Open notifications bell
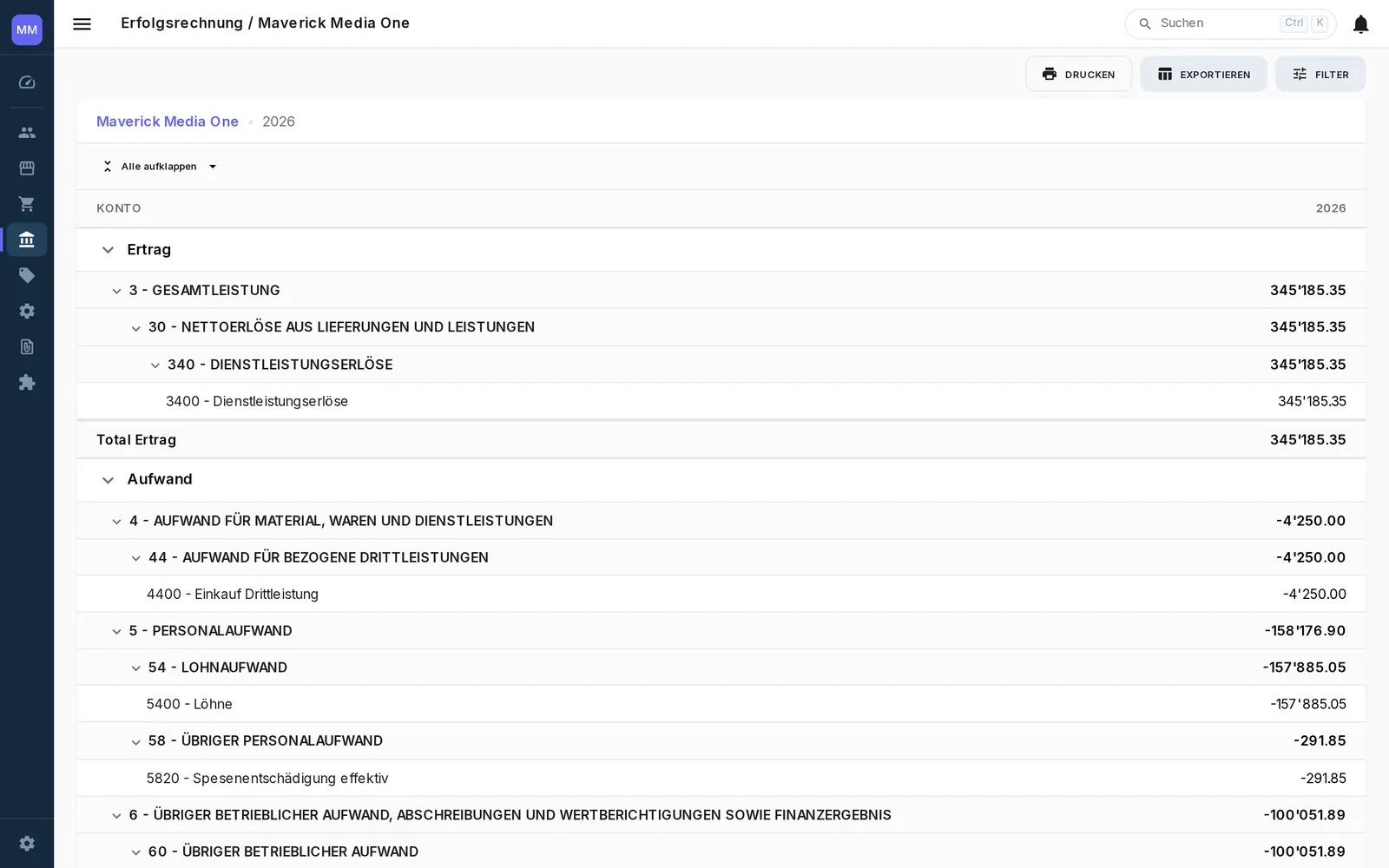The width and height of the screenshot is (1389, 868). click(1360, 24)
